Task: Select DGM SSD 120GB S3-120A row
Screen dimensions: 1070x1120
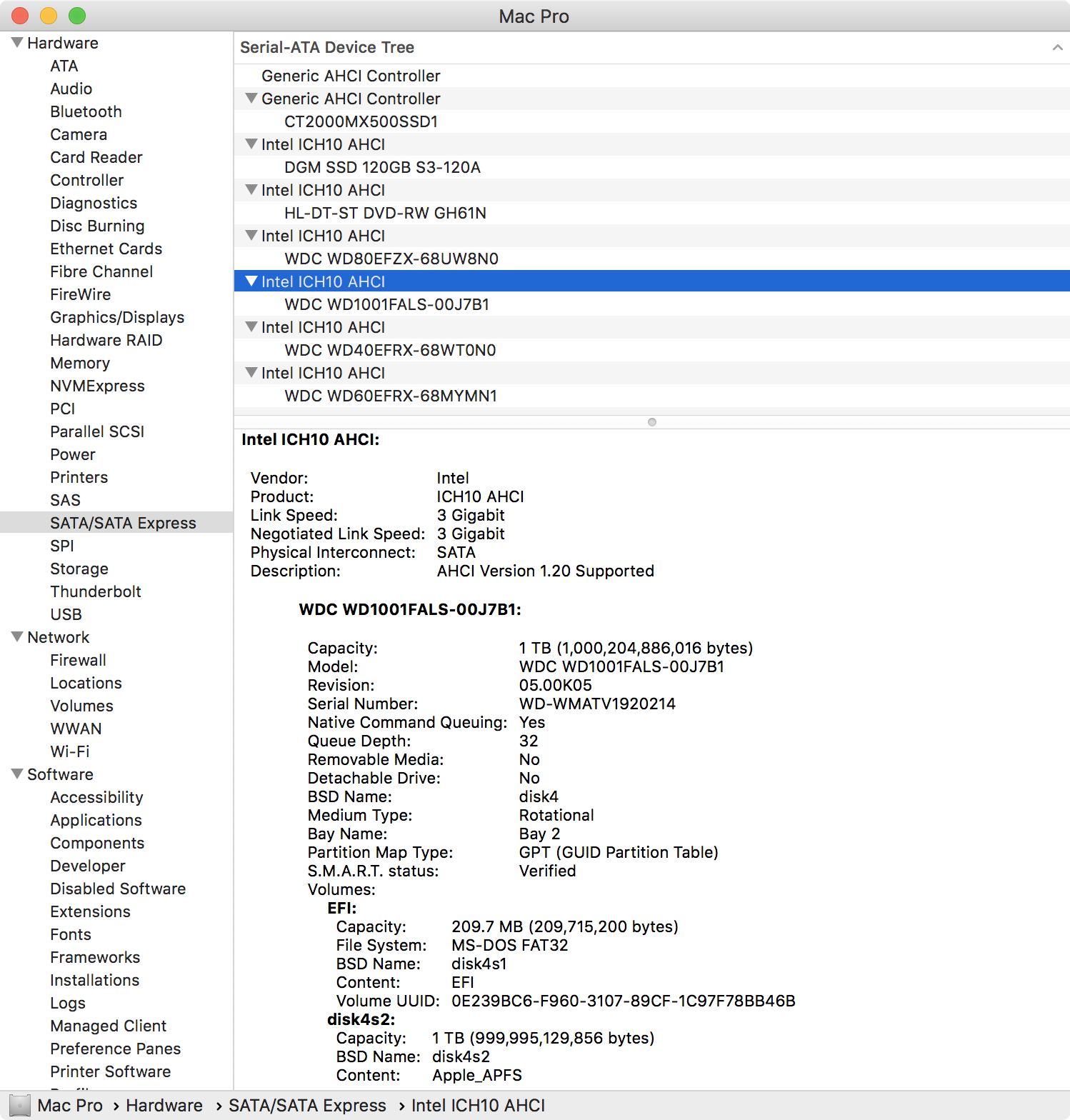Action: [652, 167]
